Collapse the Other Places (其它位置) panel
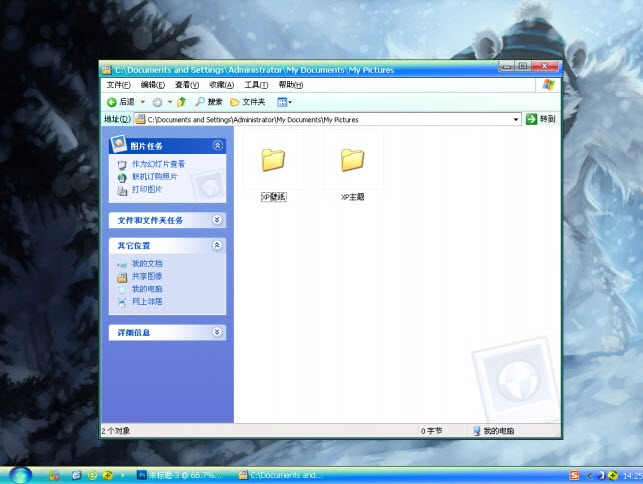 click(217, 245)
